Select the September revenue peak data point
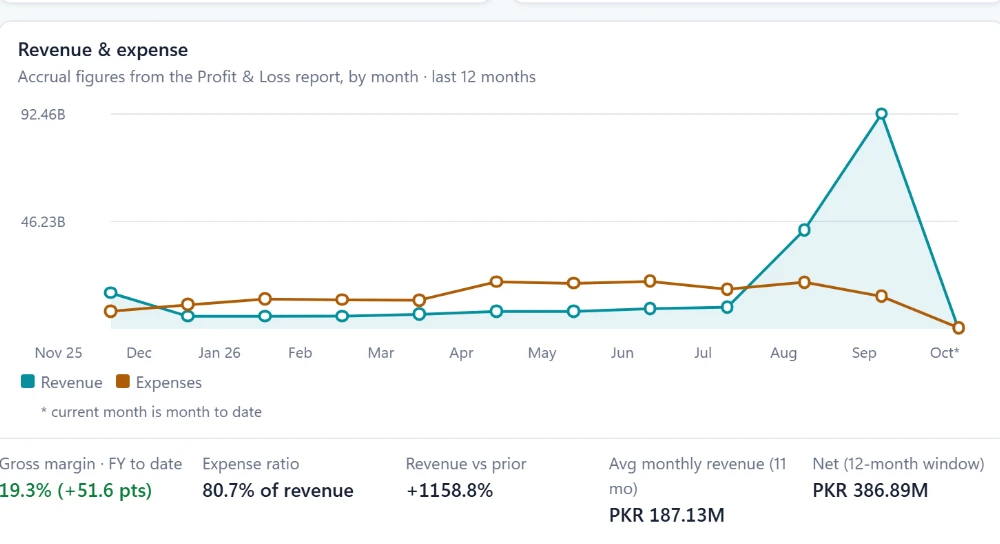 pyautogui.click(x=881, y=114)
